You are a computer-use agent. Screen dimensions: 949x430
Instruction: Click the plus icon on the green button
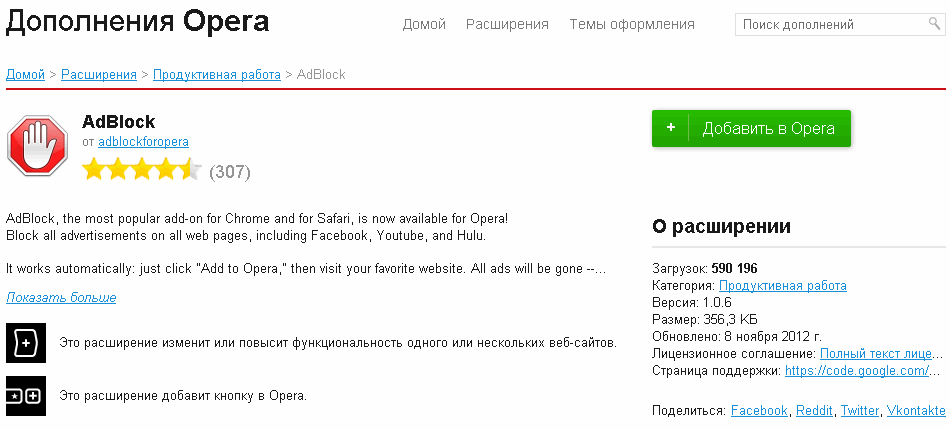(671, 128)
